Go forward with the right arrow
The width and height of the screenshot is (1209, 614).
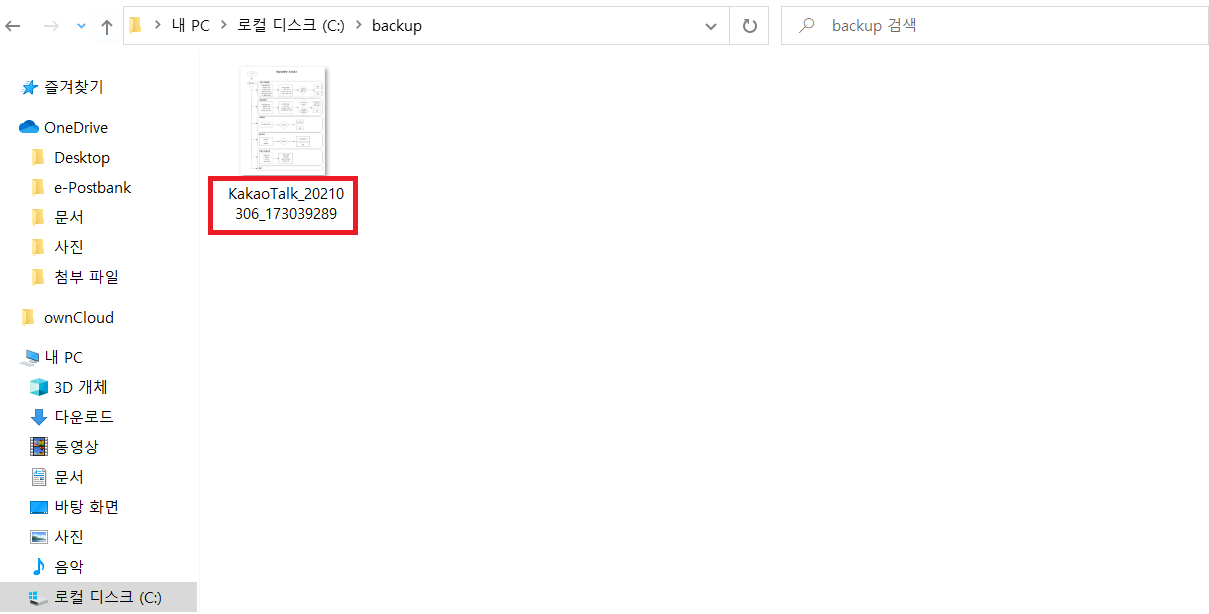click(x=50, y=27)
